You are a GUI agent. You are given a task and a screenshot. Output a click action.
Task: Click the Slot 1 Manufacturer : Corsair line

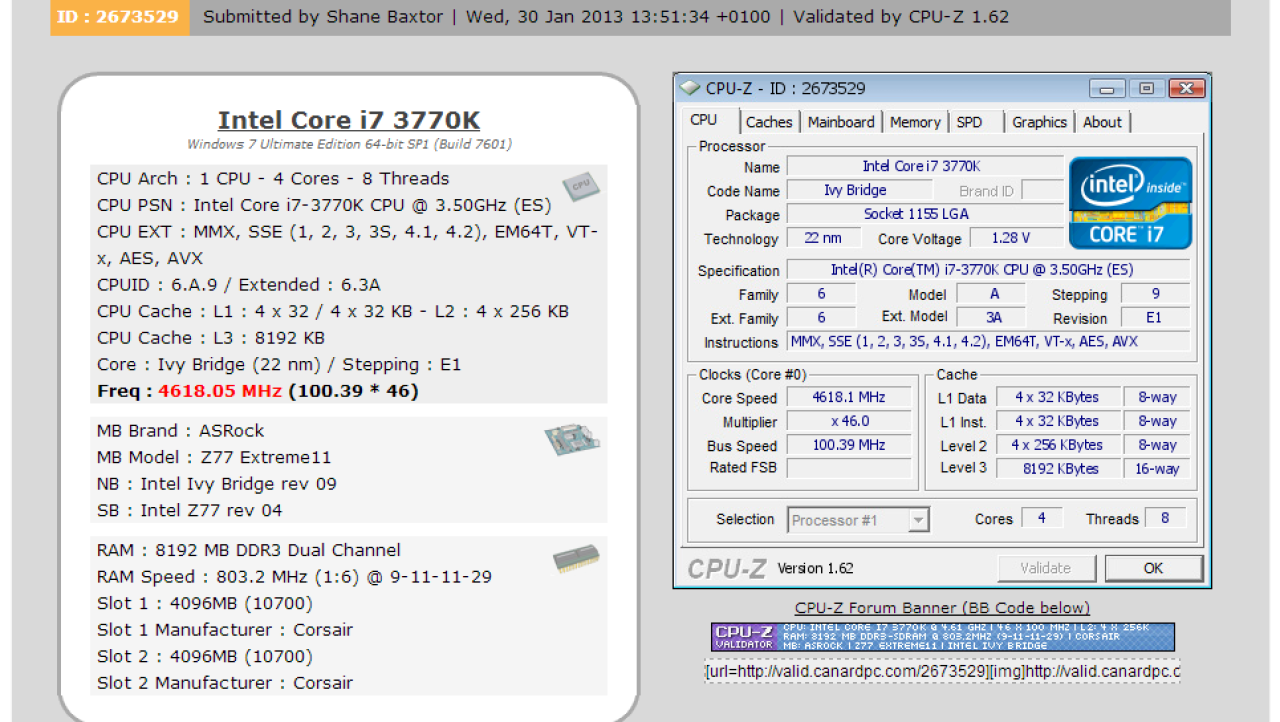225,630
